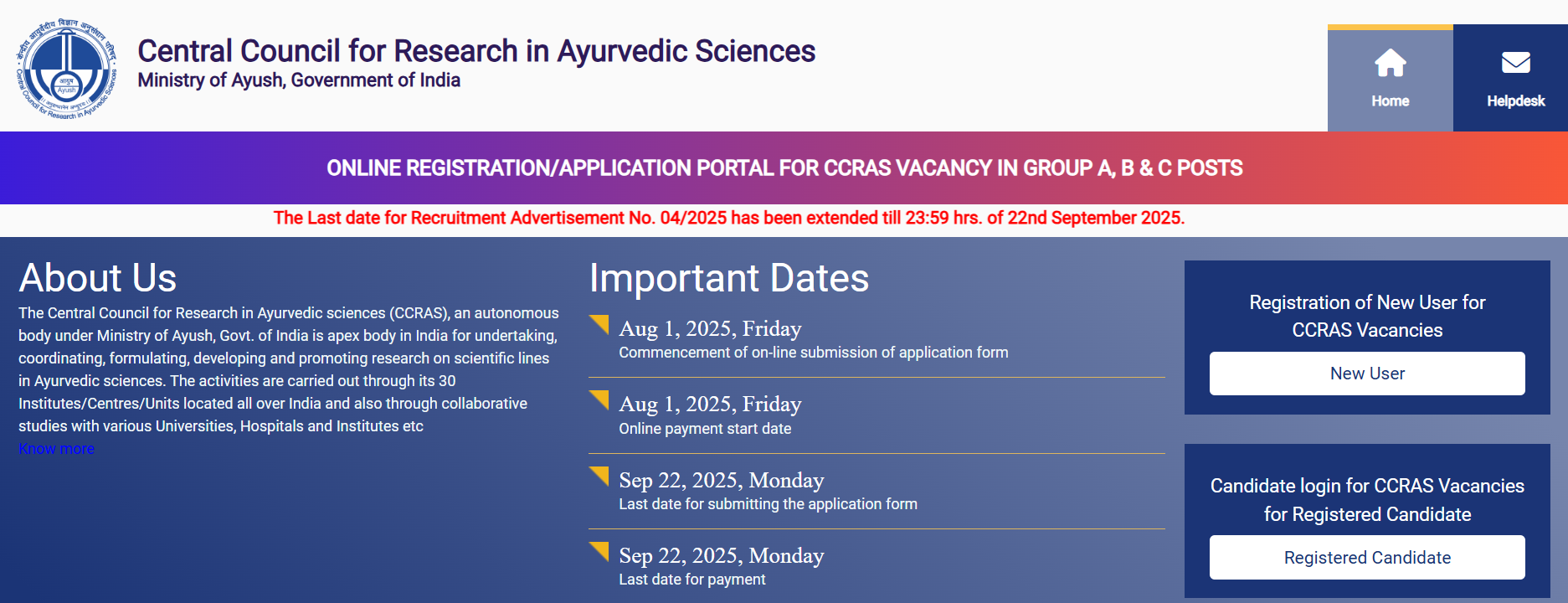The image size is (1568, 603).
Task: Click the Home house icon
Action: pos(1390,63)
